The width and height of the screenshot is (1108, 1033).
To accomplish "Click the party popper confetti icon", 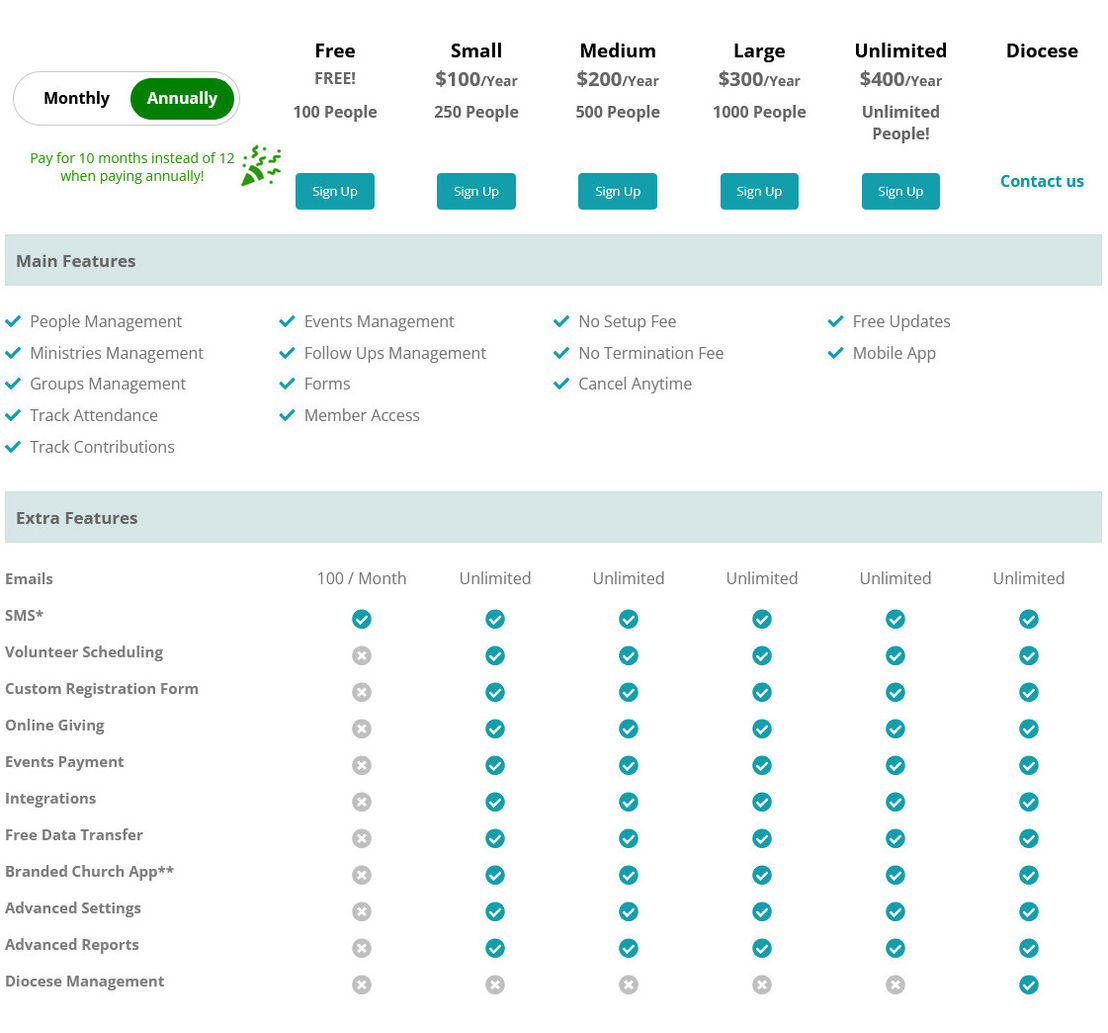I will [x=261, y=166].
